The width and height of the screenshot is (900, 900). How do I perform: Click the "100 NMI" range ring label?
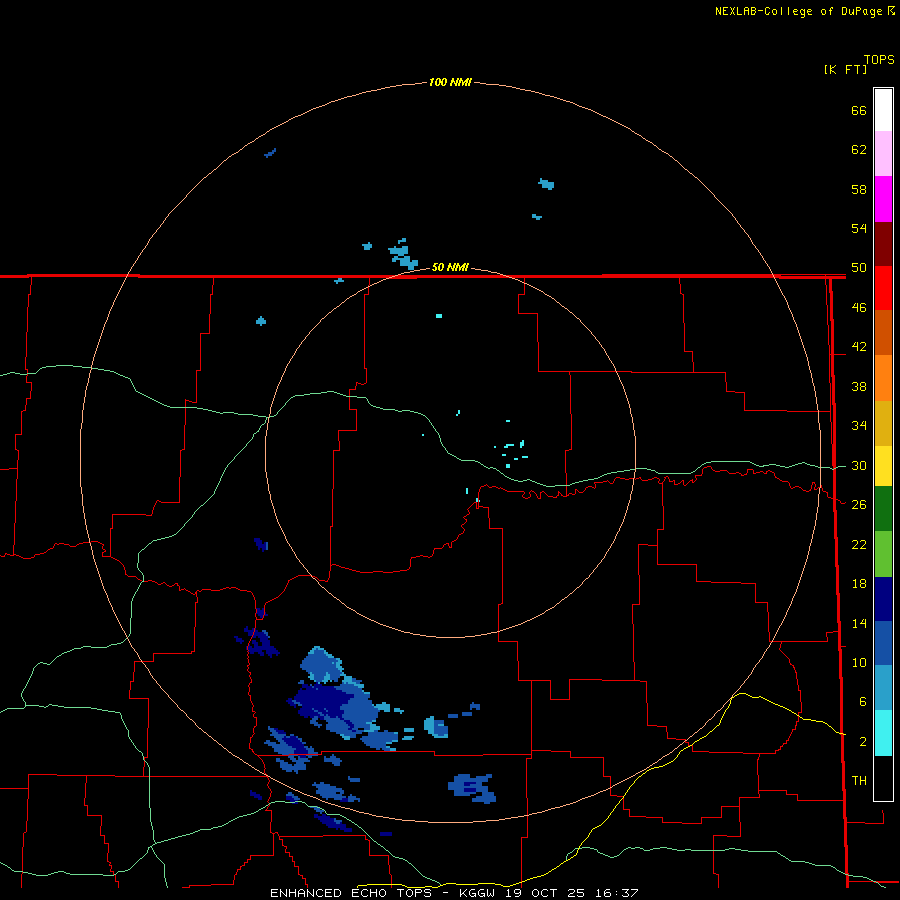coord(450,83)
